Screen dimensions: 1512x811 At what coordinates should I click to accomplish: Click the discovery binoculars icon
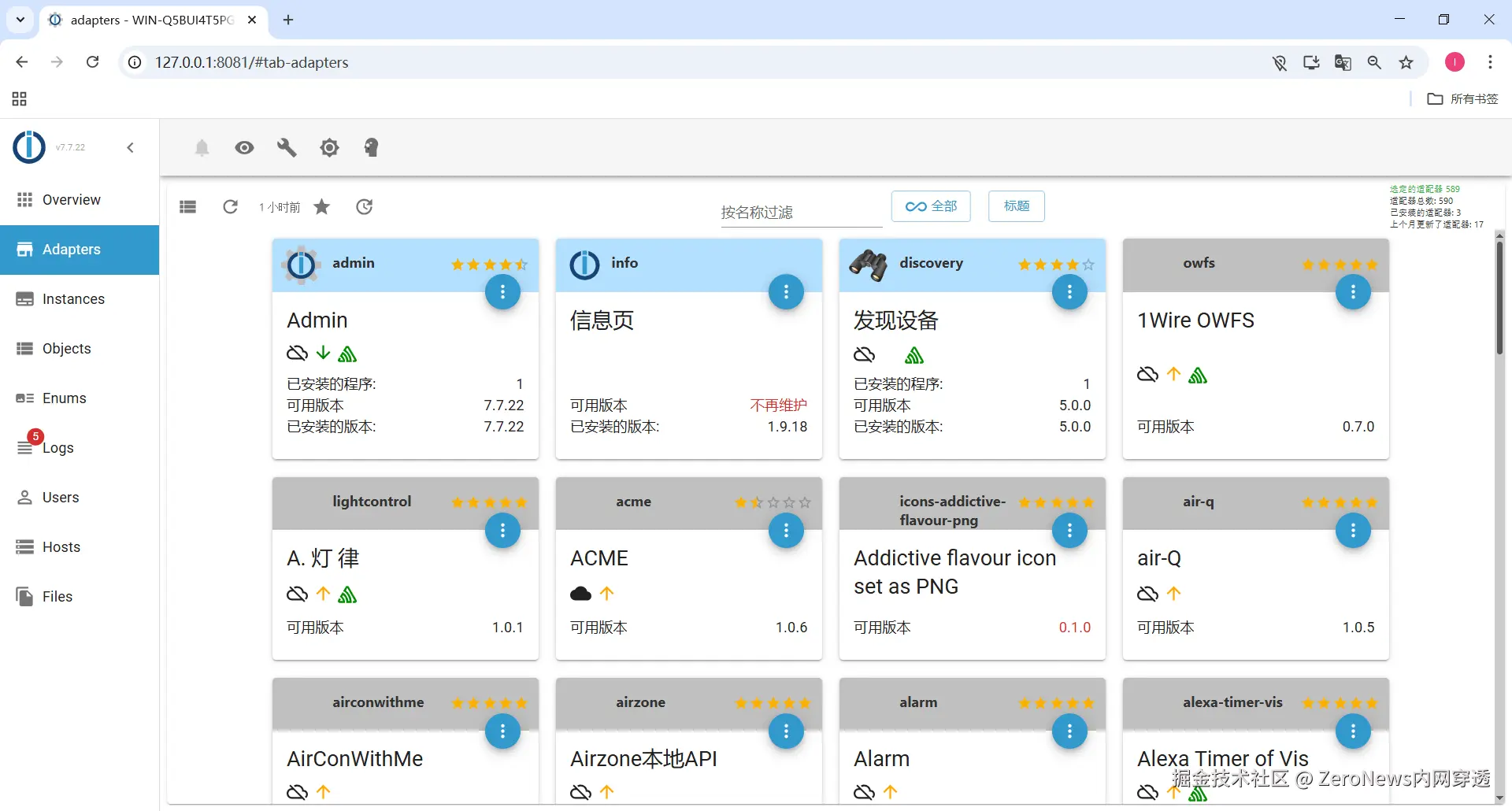click(868, 265)
